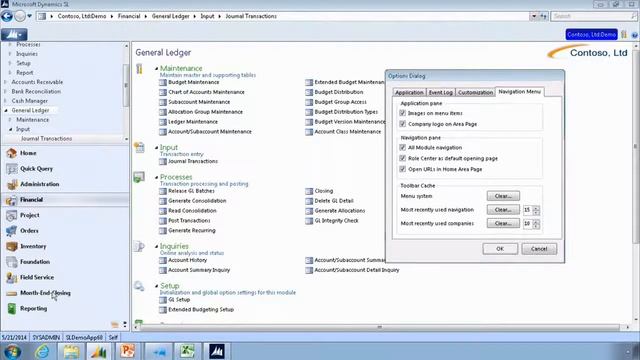Click the Release GL Batches icon

pos(163,191)
